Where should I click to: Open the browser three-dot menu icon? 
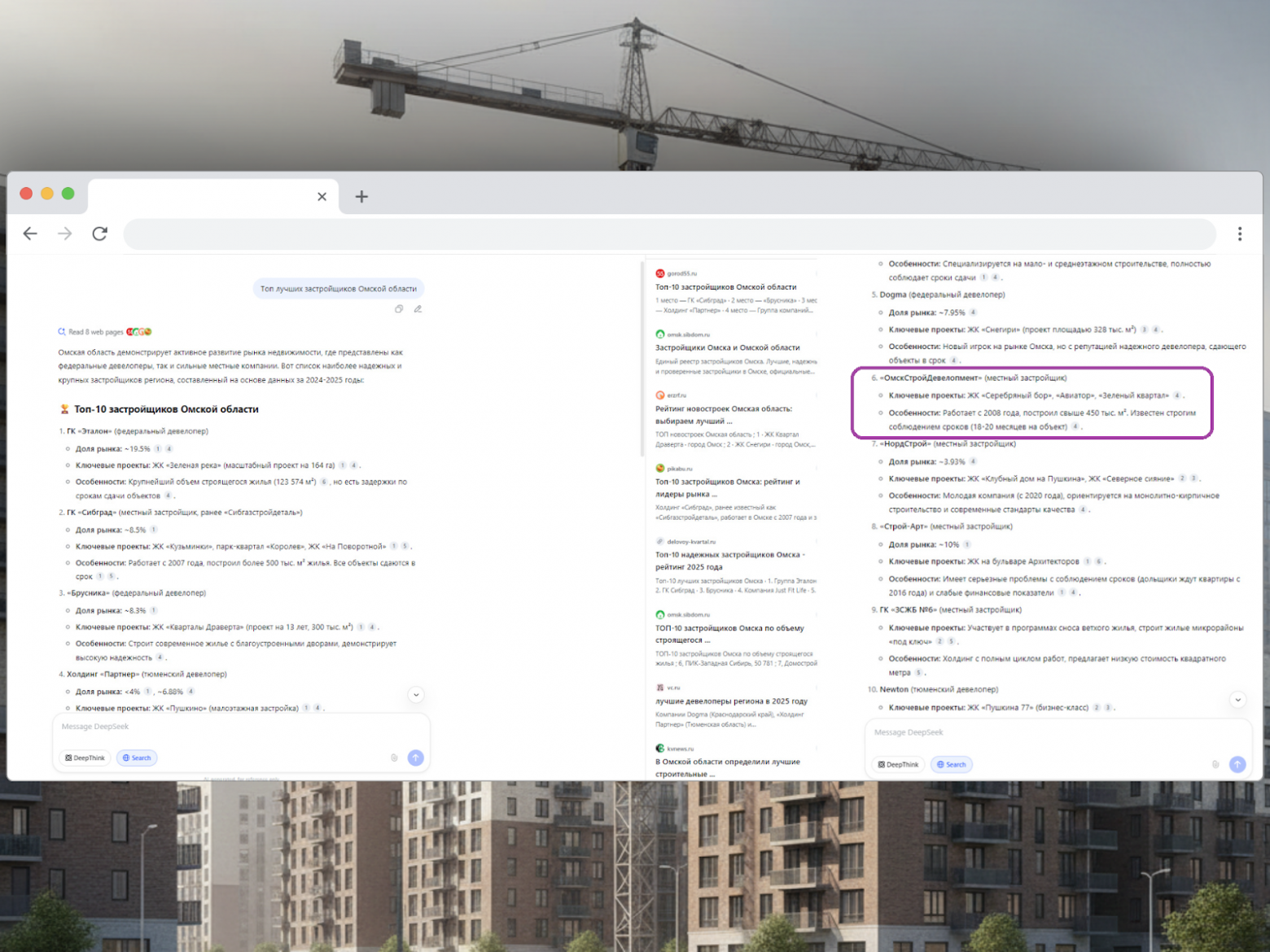click(1240, 234)
